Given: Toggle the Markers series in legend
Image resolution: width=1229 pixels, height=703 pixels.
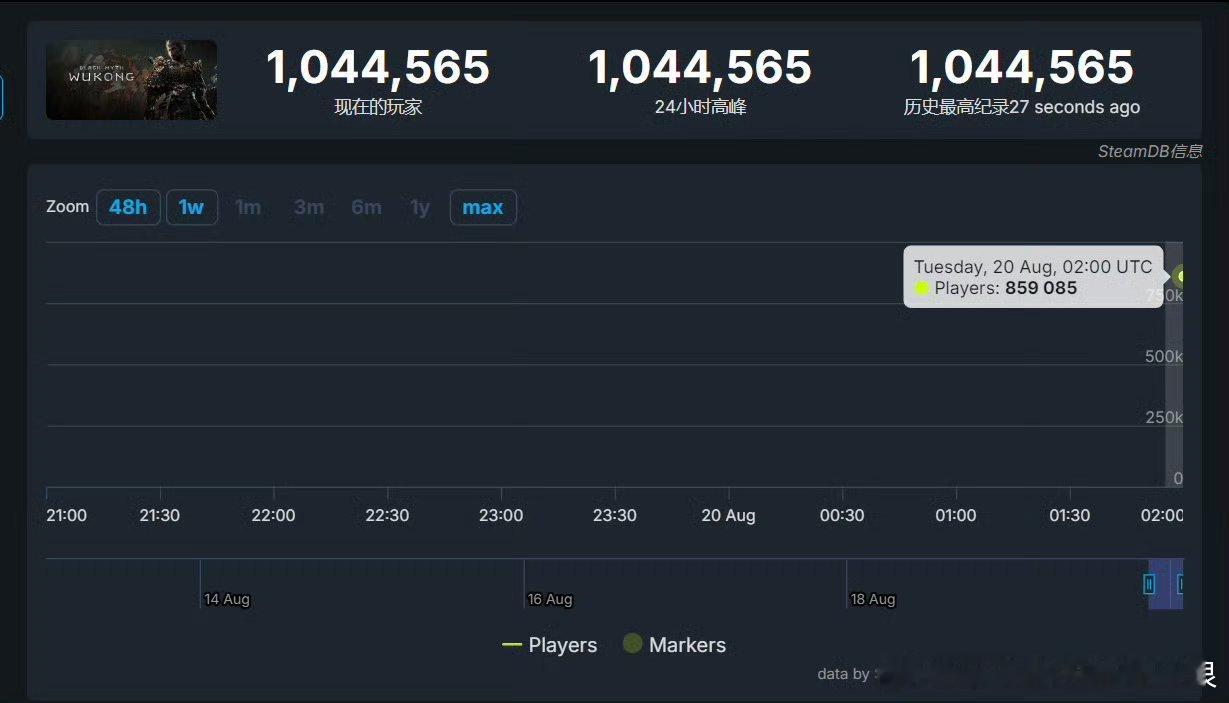Looking at the screenshot, I should coord(675,645).
